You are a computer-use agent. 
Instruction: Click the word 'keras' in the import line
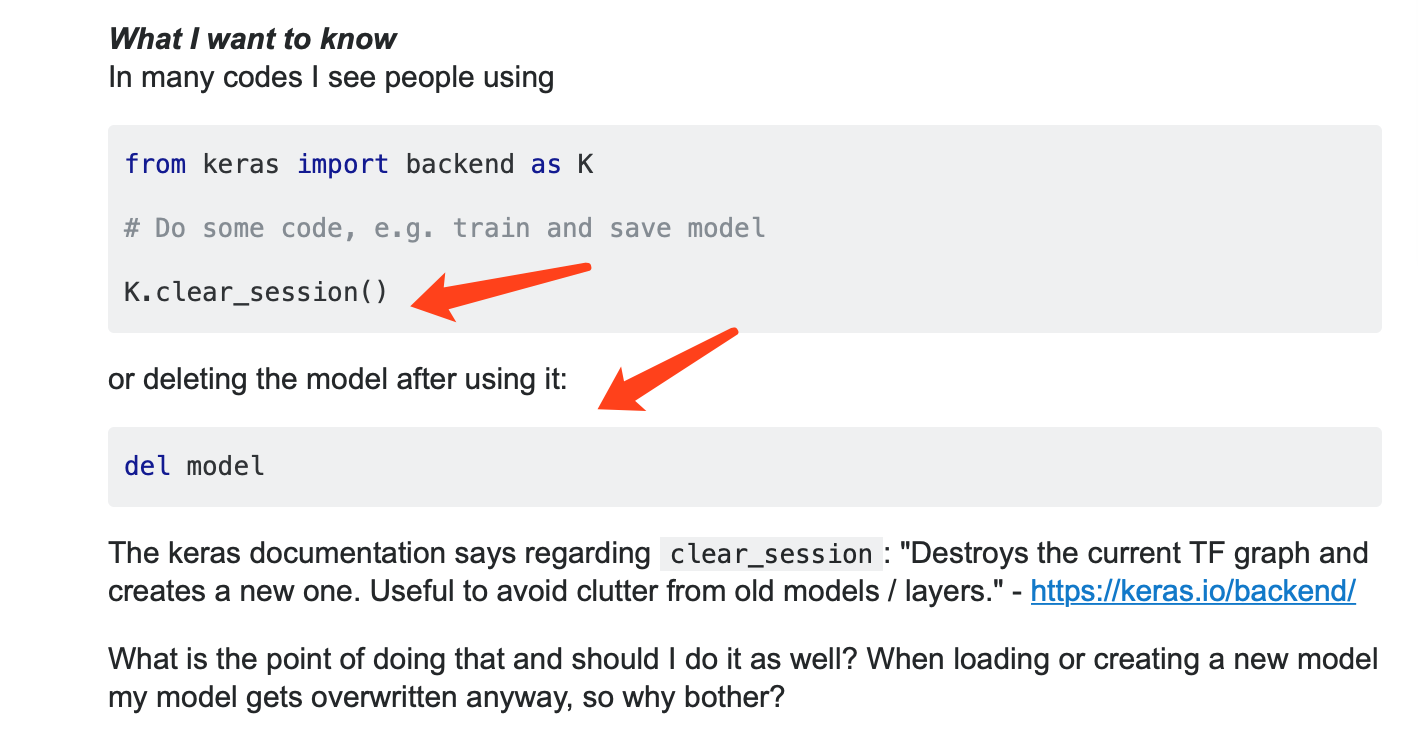pyautogui.click(x=240, y=164)
